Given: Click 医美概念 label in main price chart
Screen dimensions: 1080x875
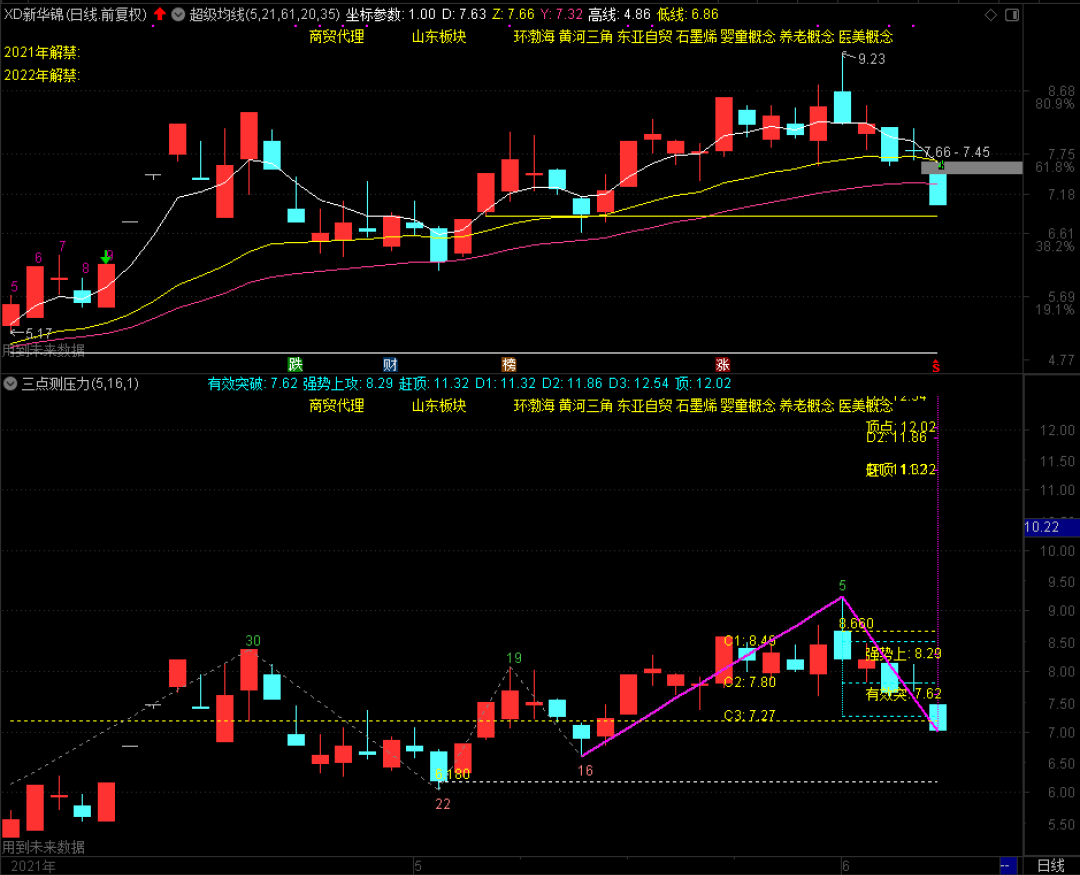Looking at the screenshot, I should point(865,37).
